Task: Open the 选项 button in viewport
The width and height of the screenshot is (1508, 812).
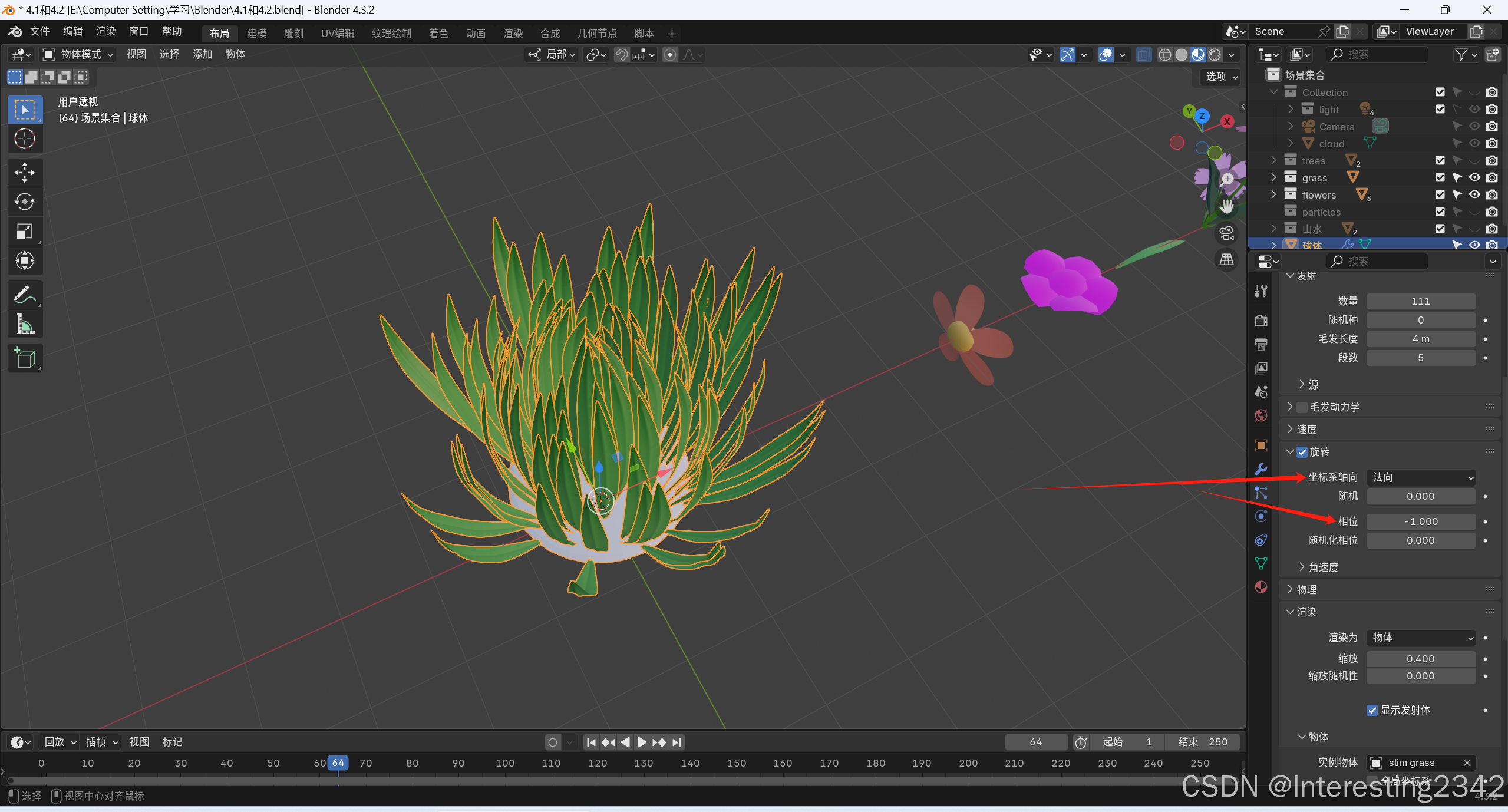Action: 1221,77
